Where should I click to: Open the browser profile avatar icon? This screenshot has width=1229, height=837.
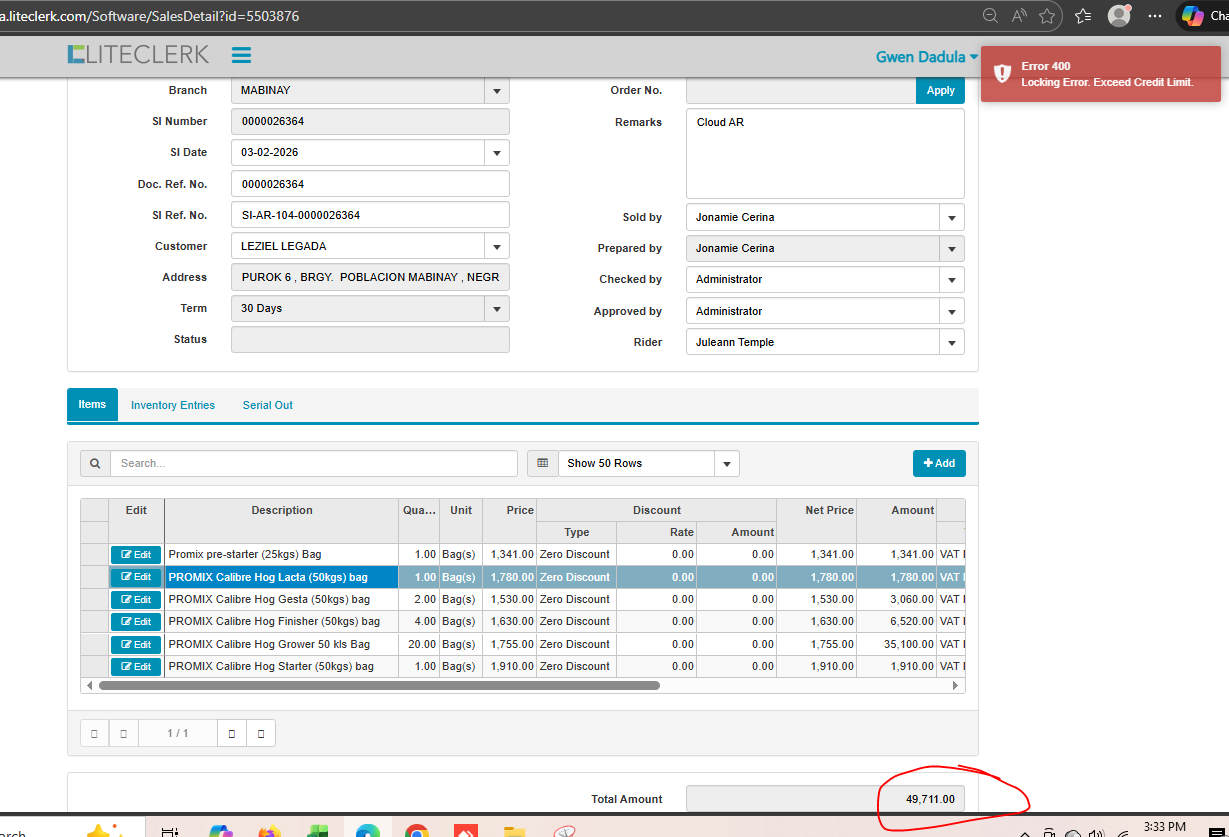[1119, 16]
